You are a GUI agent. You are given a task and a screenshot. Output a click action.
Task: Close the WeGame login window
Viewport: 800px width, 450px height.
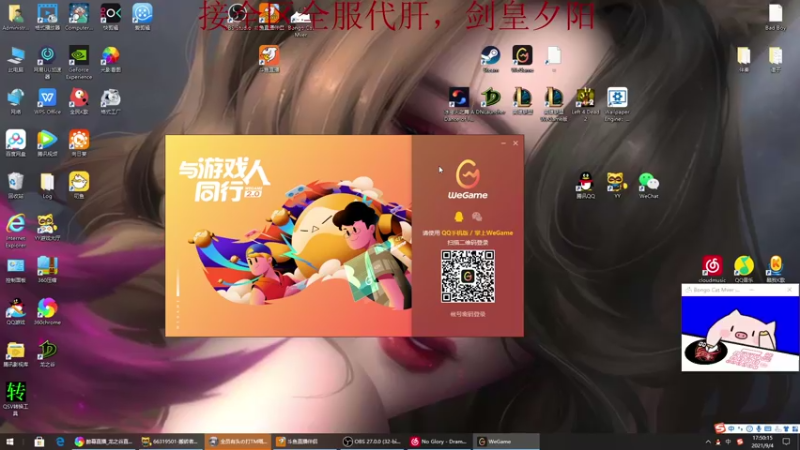click(x=515, y=143)
